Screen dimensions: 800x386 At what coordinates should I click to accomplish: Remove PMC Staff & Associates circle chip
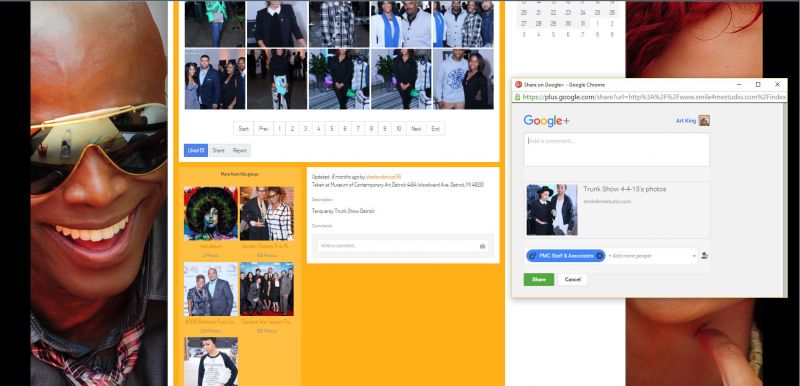coord(599,256)
